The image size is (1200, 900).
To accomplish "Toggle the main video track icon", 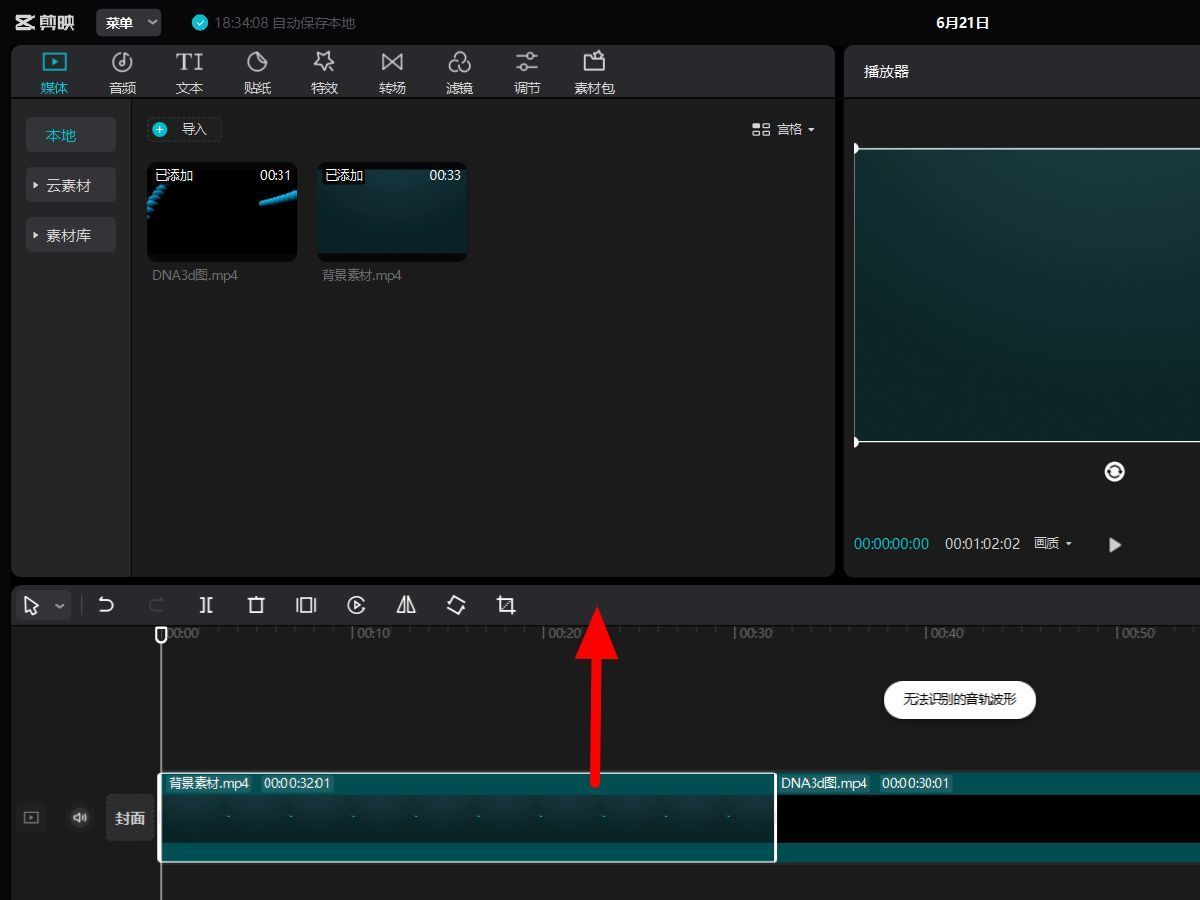I will [31, 818].
